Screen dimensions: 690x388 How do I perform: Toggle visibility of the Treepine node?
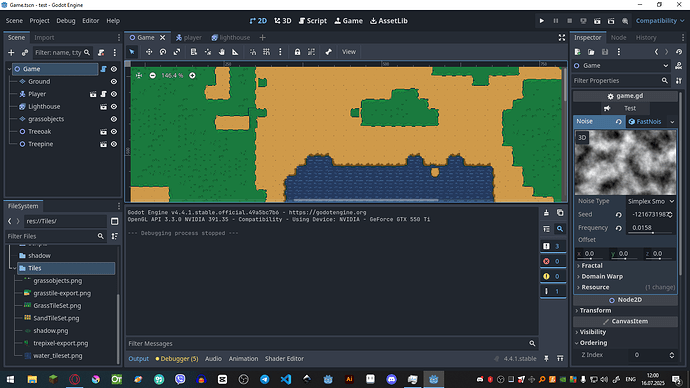tap(114, 144)
